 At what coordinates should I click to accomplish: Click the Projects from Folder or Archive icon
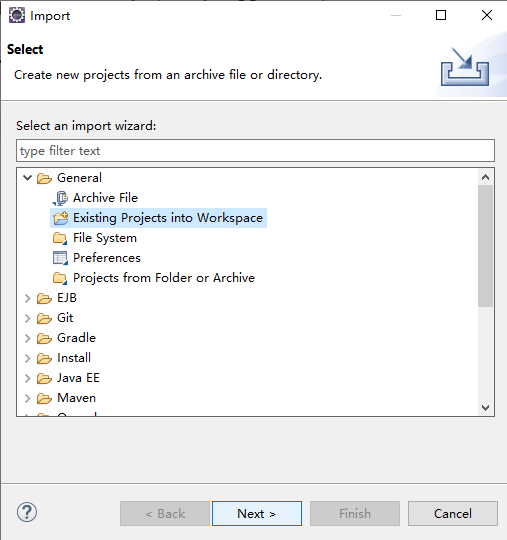point(60,278)
